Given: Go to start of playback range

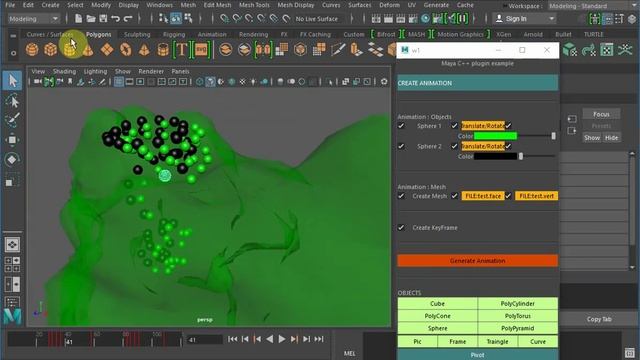Looking at the screenshot, I should (233, 339).
